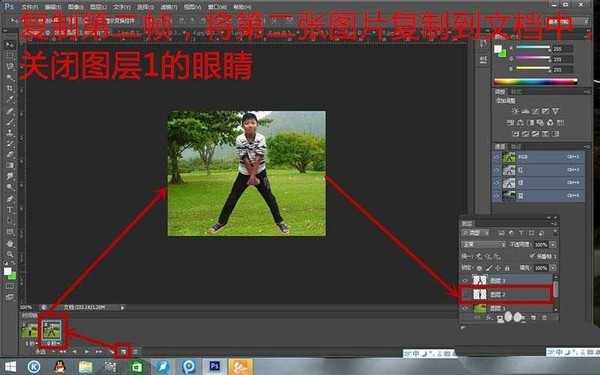This screenshot has height=375, width=600.
Task: Toggle the 传播帧 1 checkbox in Layers
Action: click(532, 256)
